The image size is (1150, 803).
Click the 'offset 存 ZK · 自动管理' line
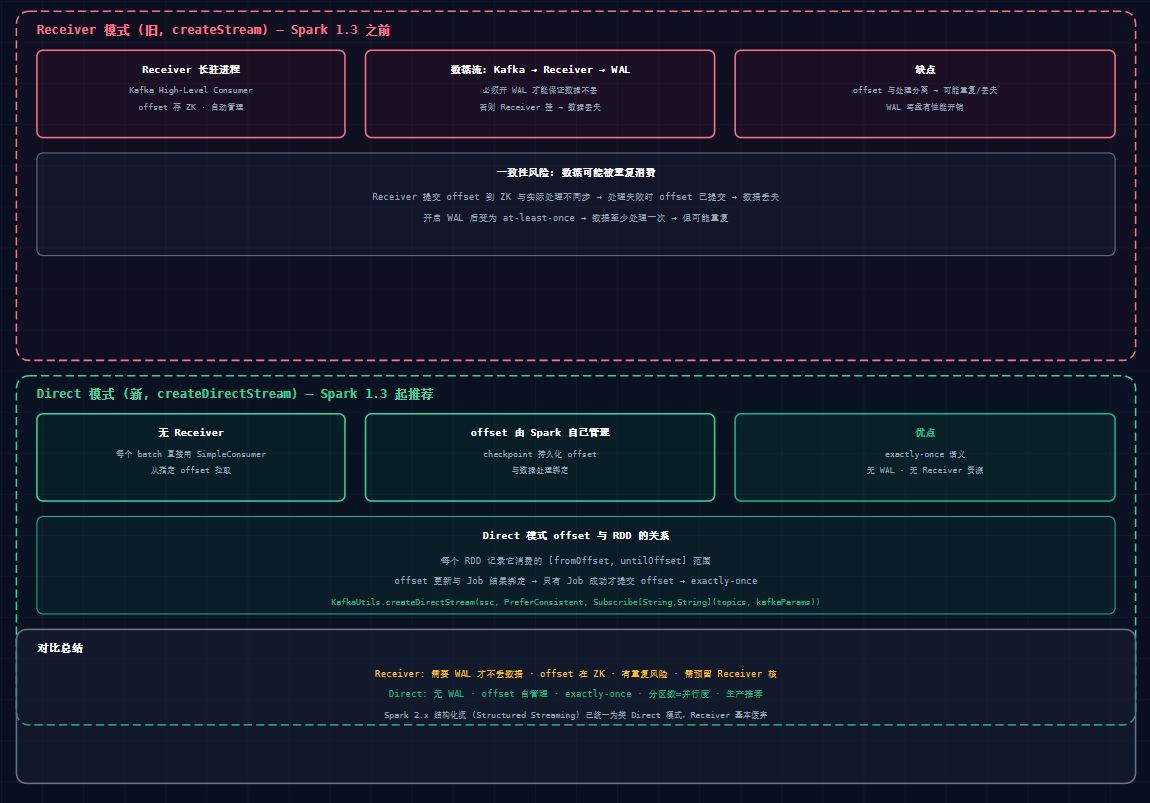(x=191, y=107)
